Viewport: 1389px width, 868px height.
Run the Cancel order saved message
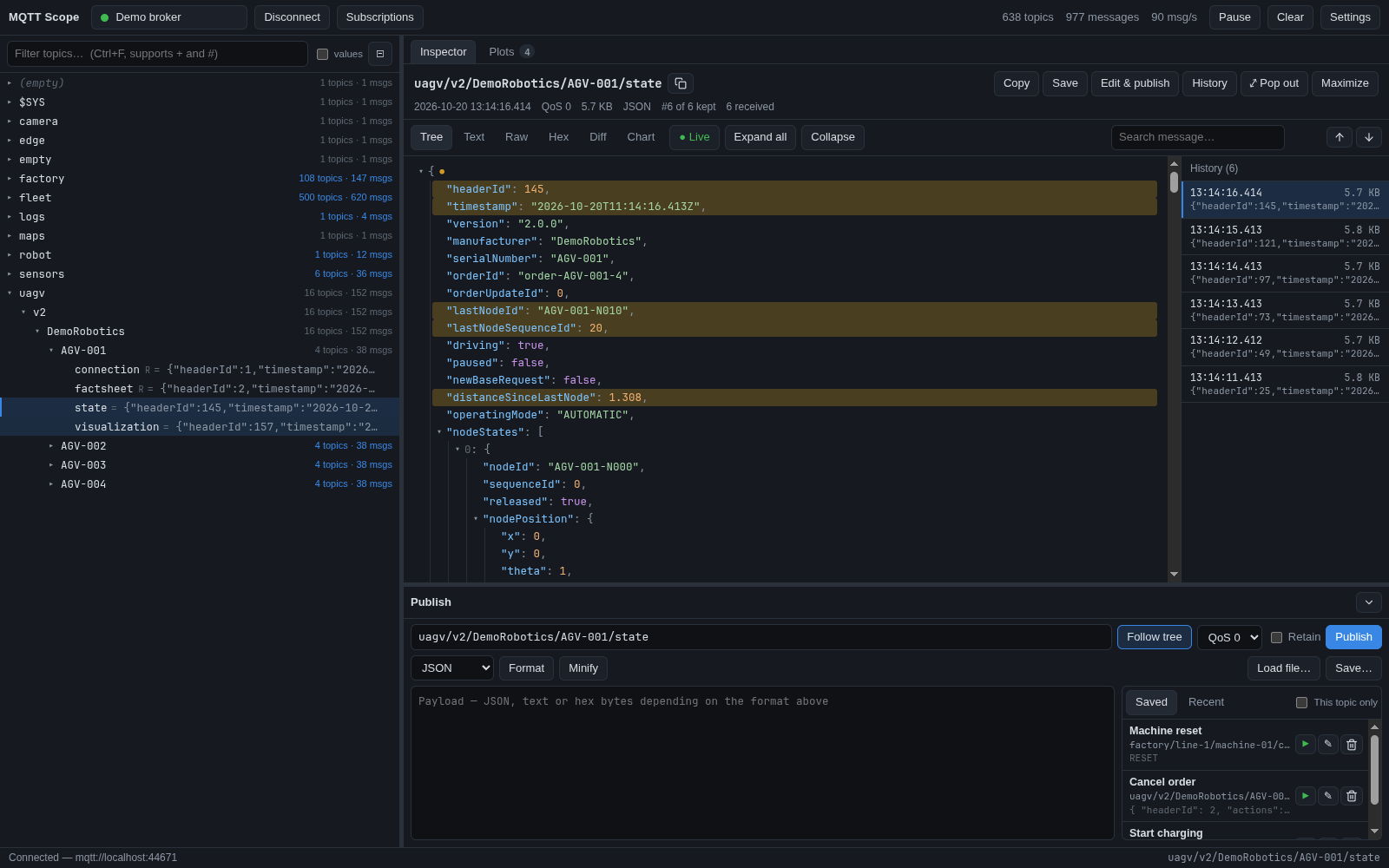click(x=1306, y=795)
